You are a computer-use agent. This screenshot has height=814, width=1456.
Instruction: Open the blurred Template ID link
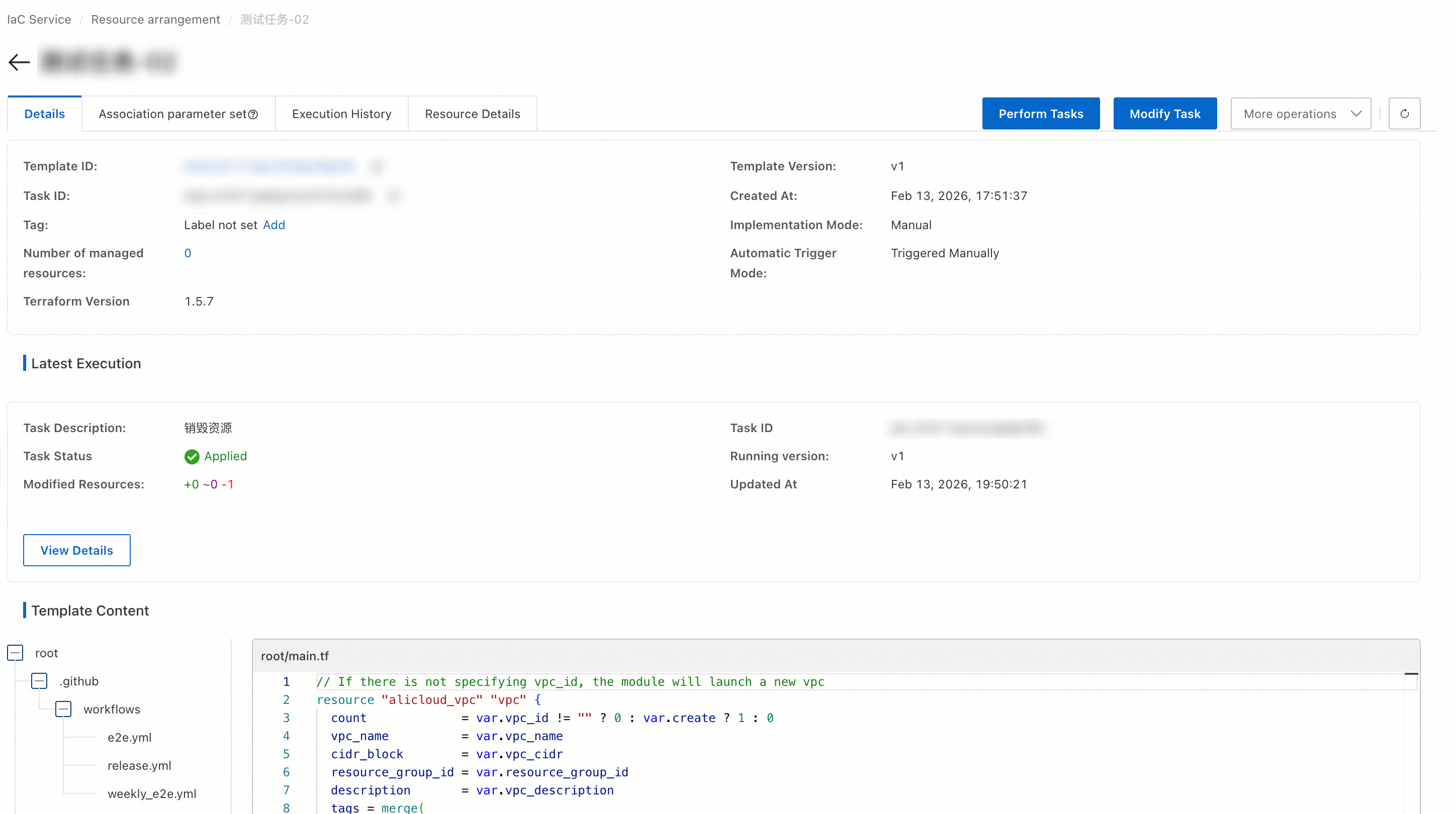point(269,166)
